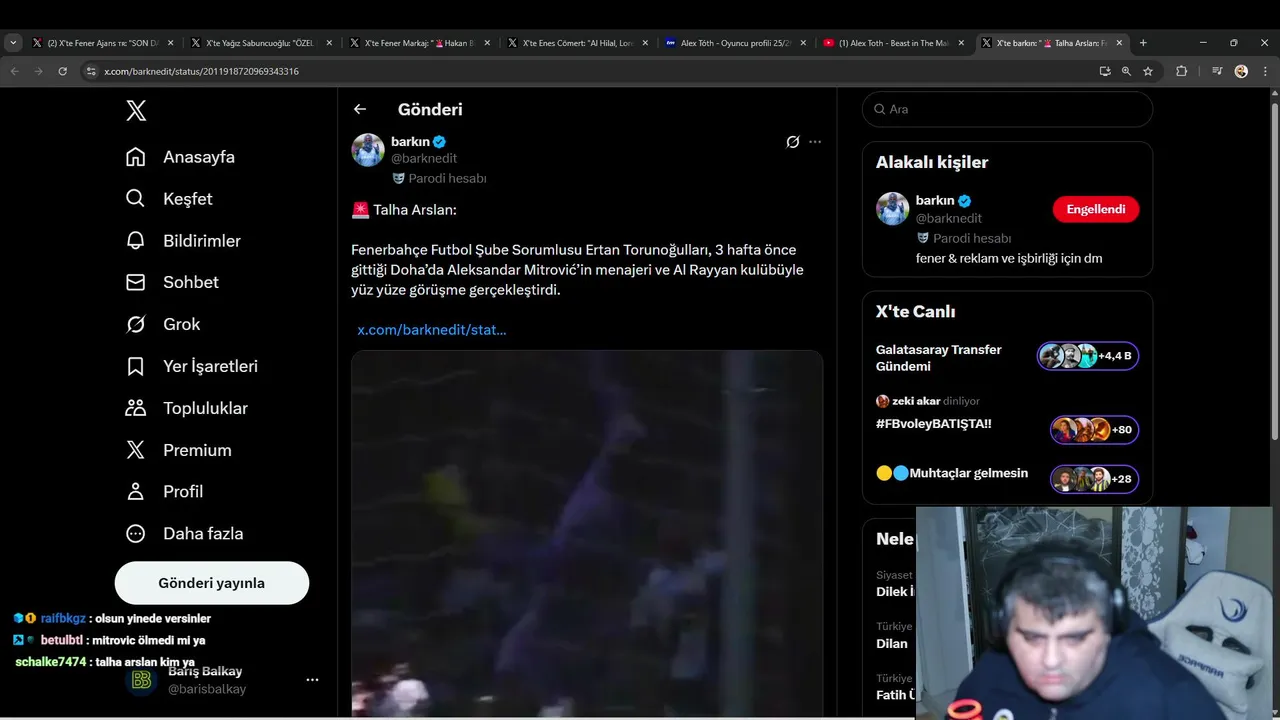Open Galatasaray Transfer Gündemi live space
Viewport: 1280px width, 720px height.
point(938,358)
